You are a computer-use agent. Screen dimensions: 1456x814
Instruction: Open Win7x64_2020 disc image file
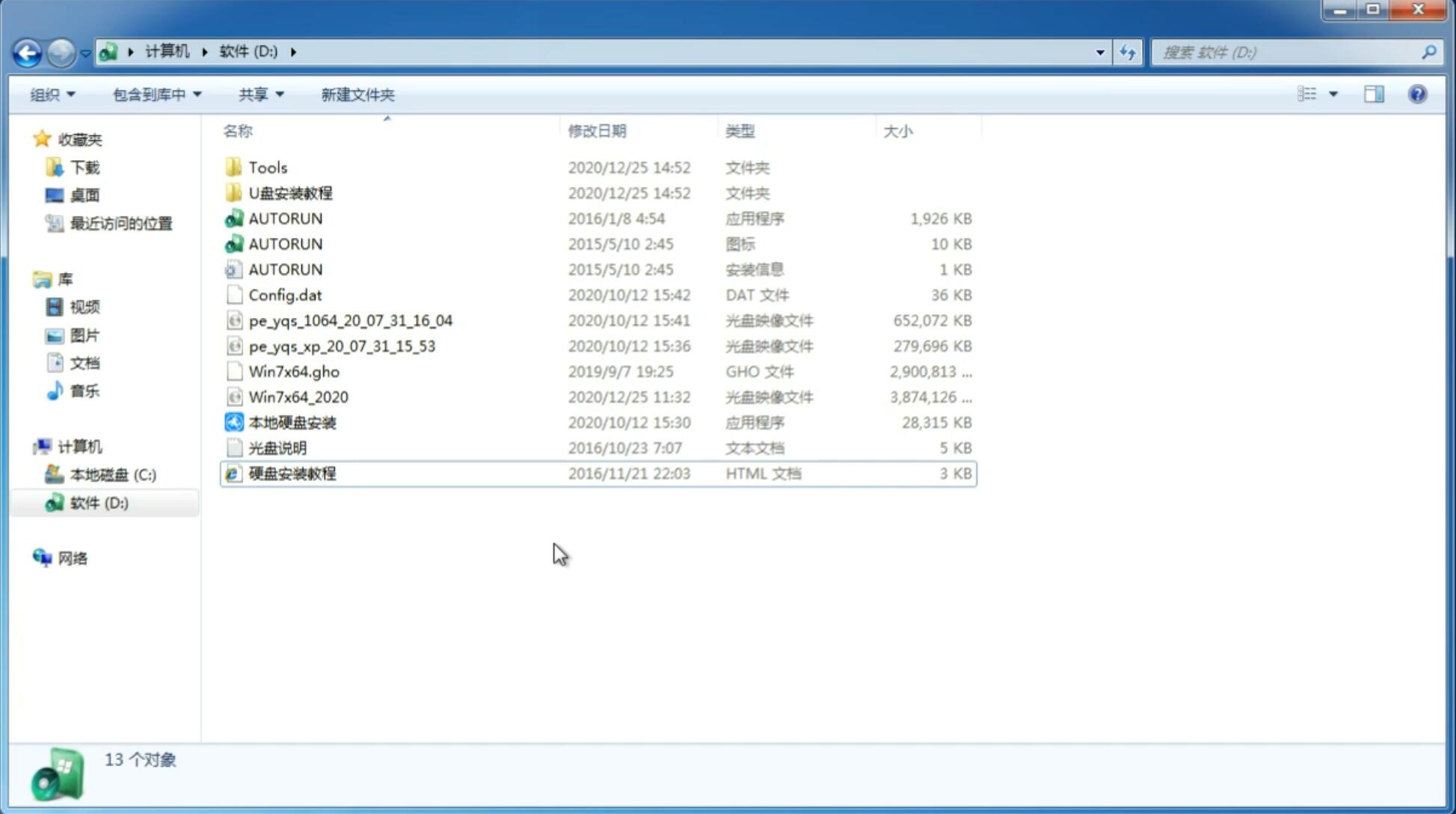(297, 397)
